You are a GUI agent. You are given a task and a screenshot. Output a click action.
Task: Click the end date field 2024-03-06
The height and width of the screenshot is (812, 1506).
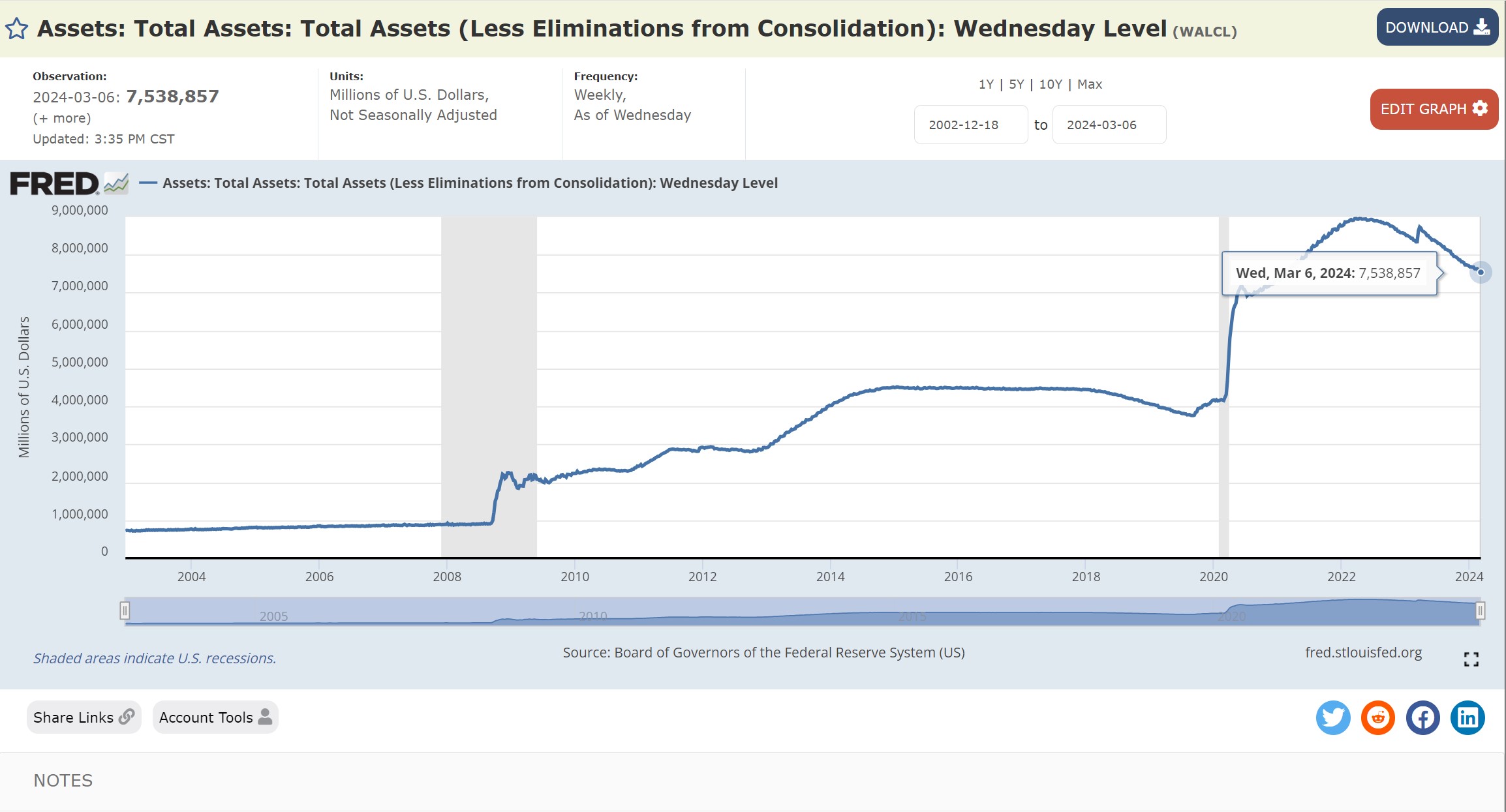pos(1109,125)
